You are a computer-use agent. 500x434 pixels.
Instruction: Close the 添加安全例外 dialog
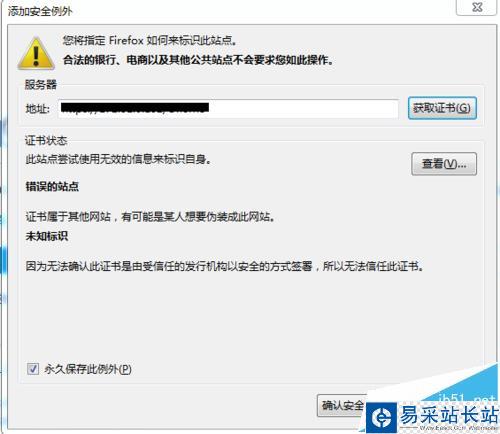[477, 7]
